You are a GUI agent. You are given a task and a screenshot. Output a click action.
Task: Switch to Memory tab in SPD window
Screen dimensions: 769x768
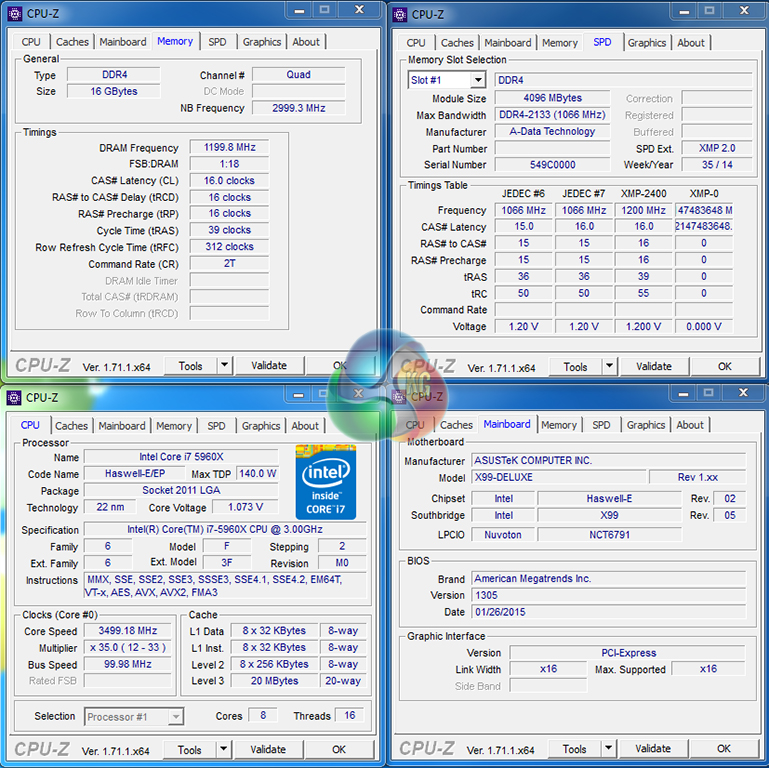coord(560,43)
